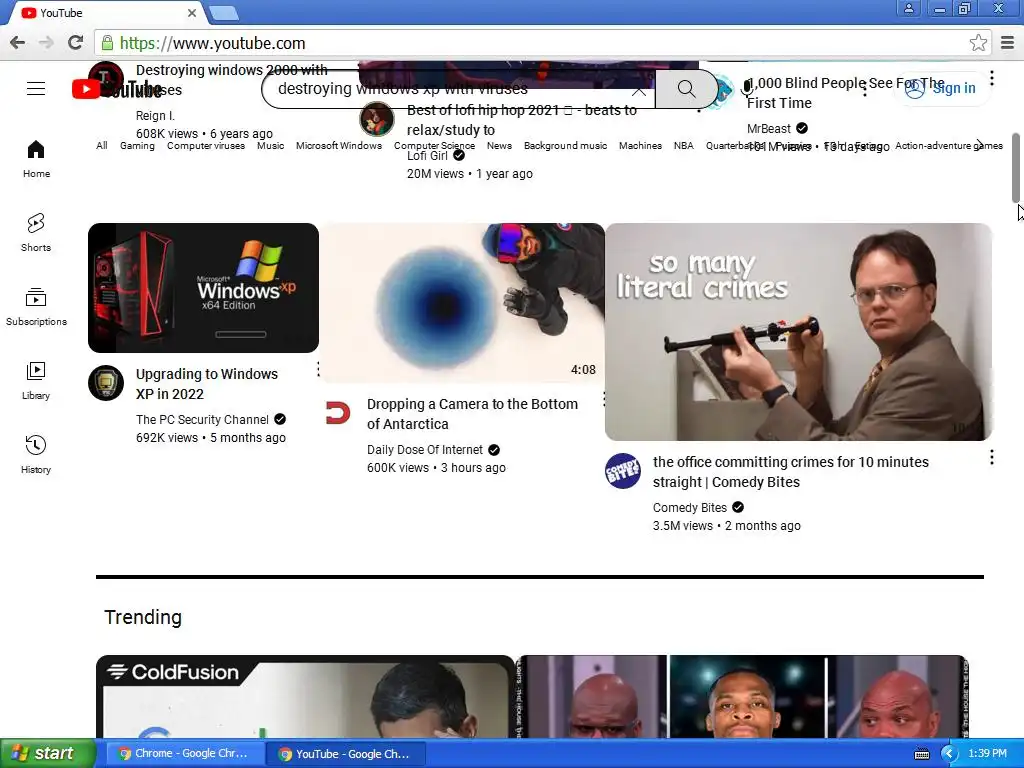1024x768 pixels.
Task: Open video title Upgrading to Windows XP in 2022
Action: (x=206, y=384)
